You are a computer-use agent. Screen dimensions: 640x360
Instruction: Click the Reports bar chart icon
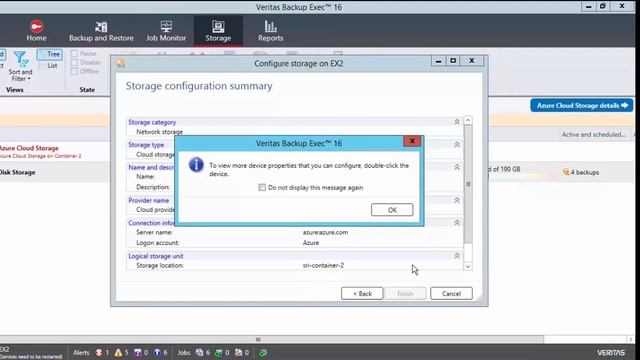[270, 26]
